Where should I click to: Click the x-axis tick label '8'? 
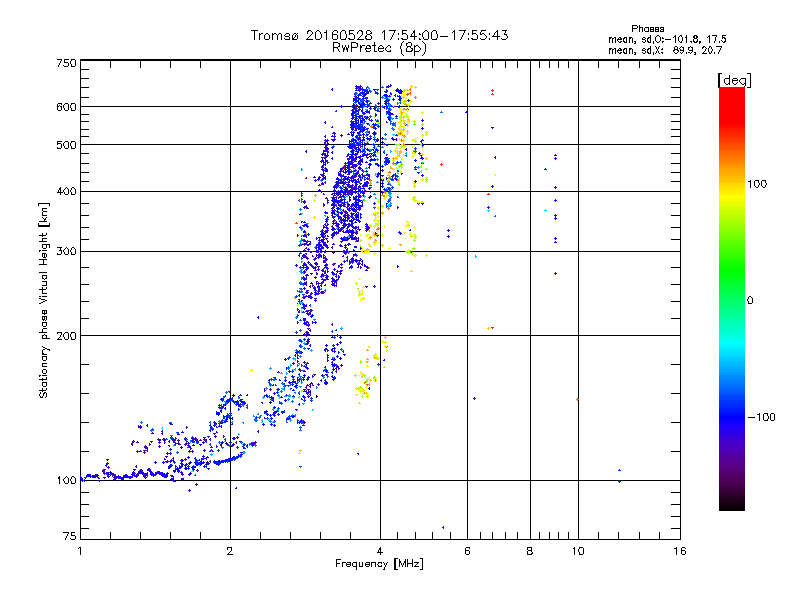[530, 551]
